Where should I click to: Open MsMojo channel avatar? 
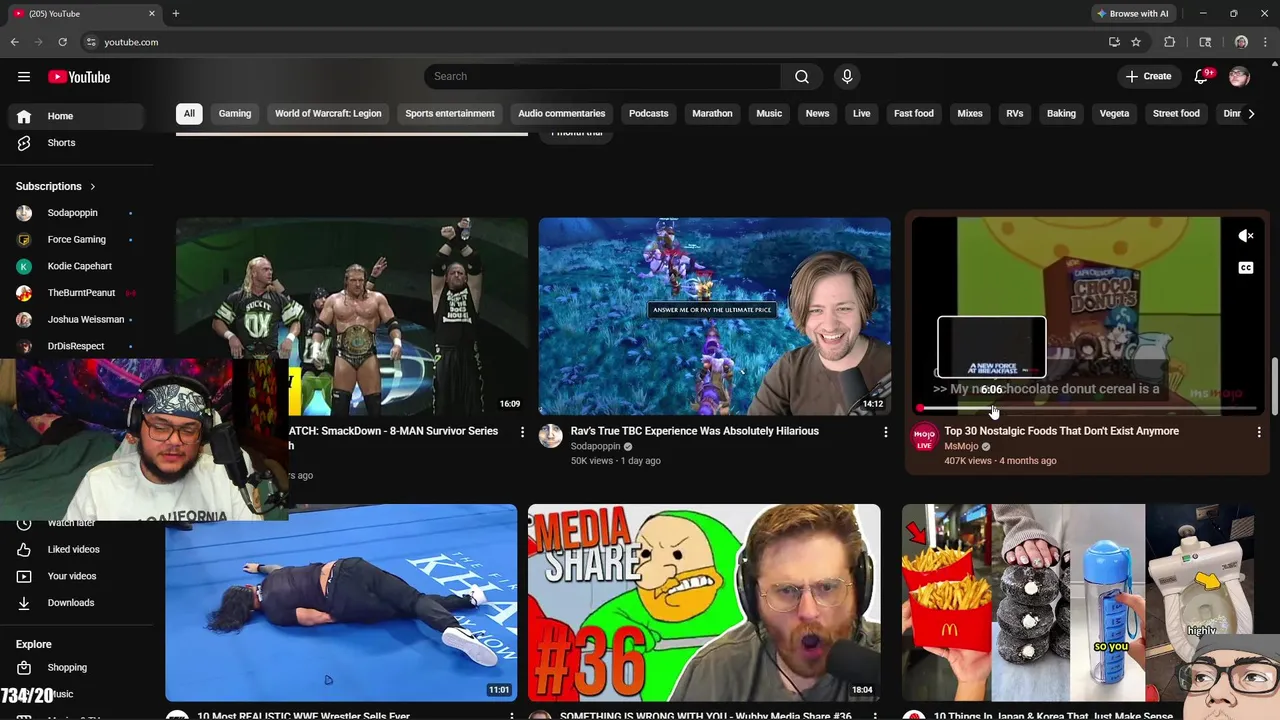click(x=924, y=437)
